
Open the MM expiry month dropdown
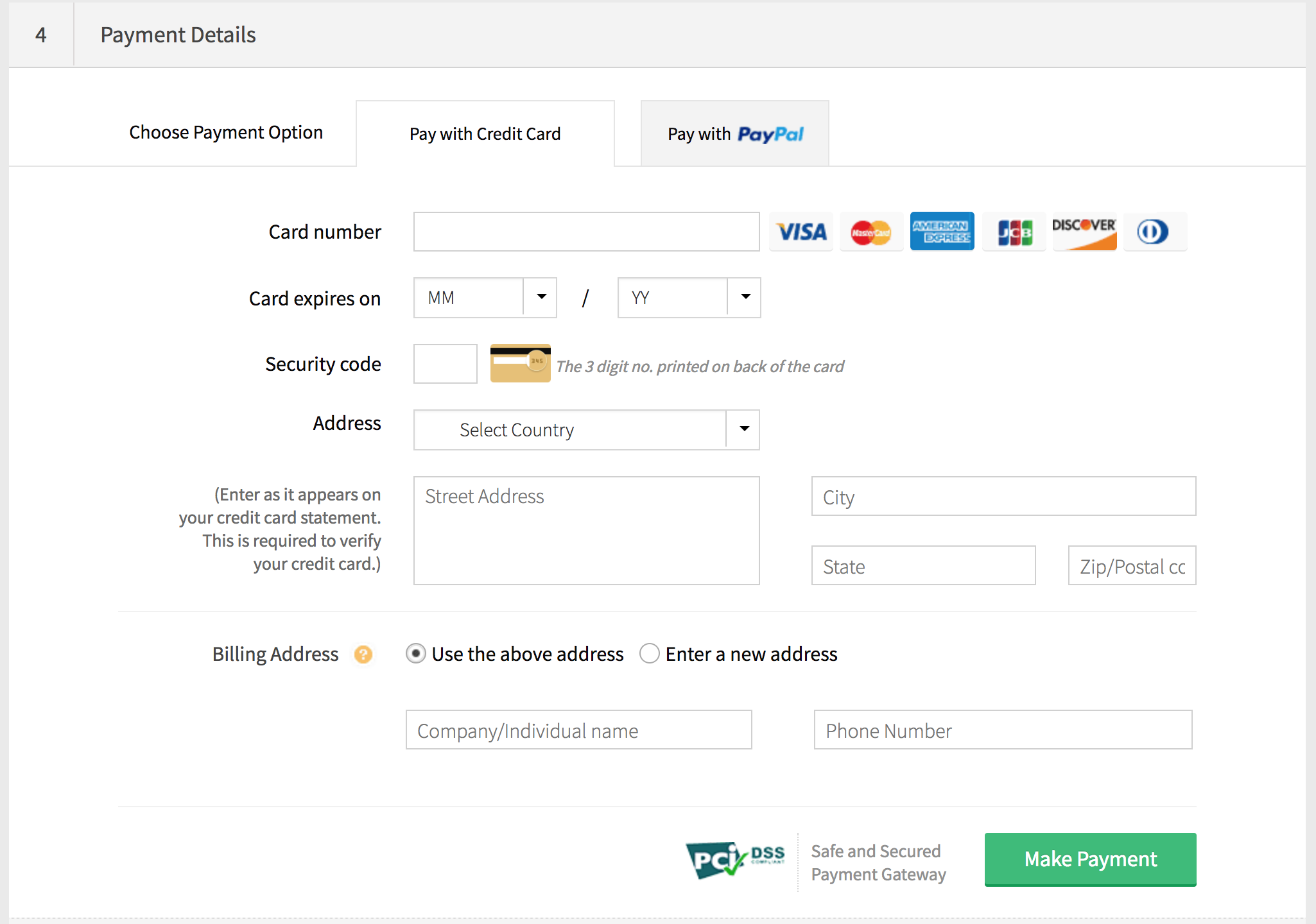(x=485, y=298)
